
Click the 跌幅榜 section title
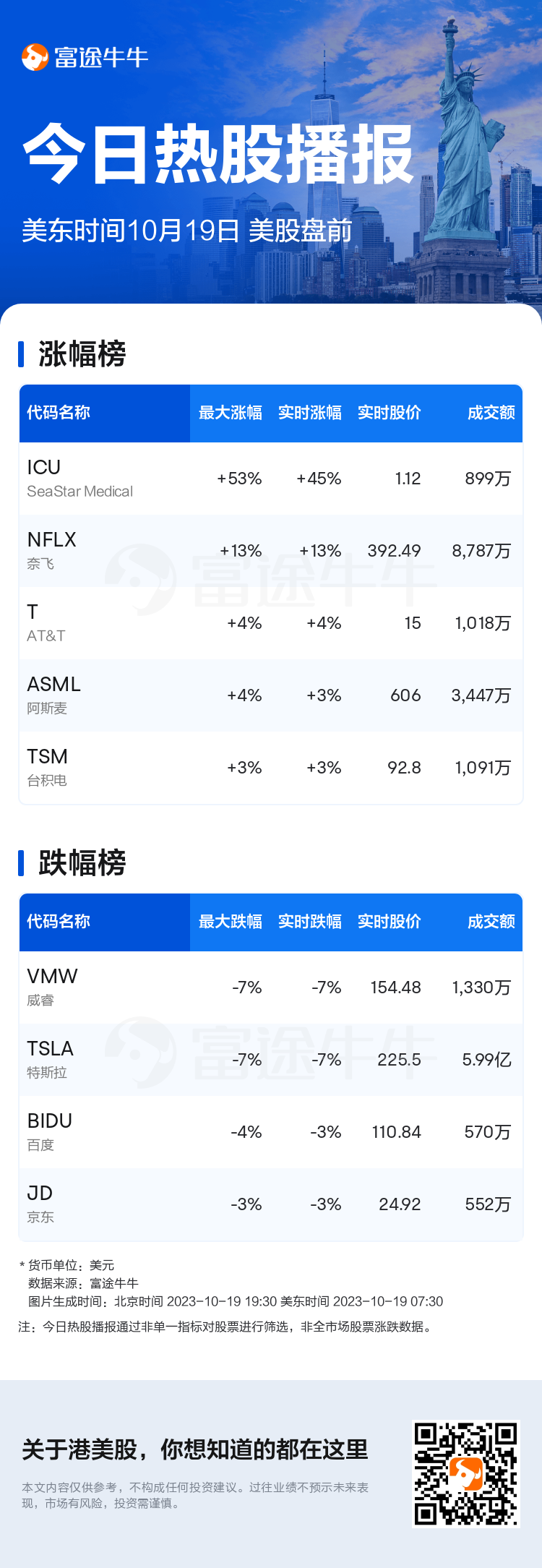tap(82, 863)
